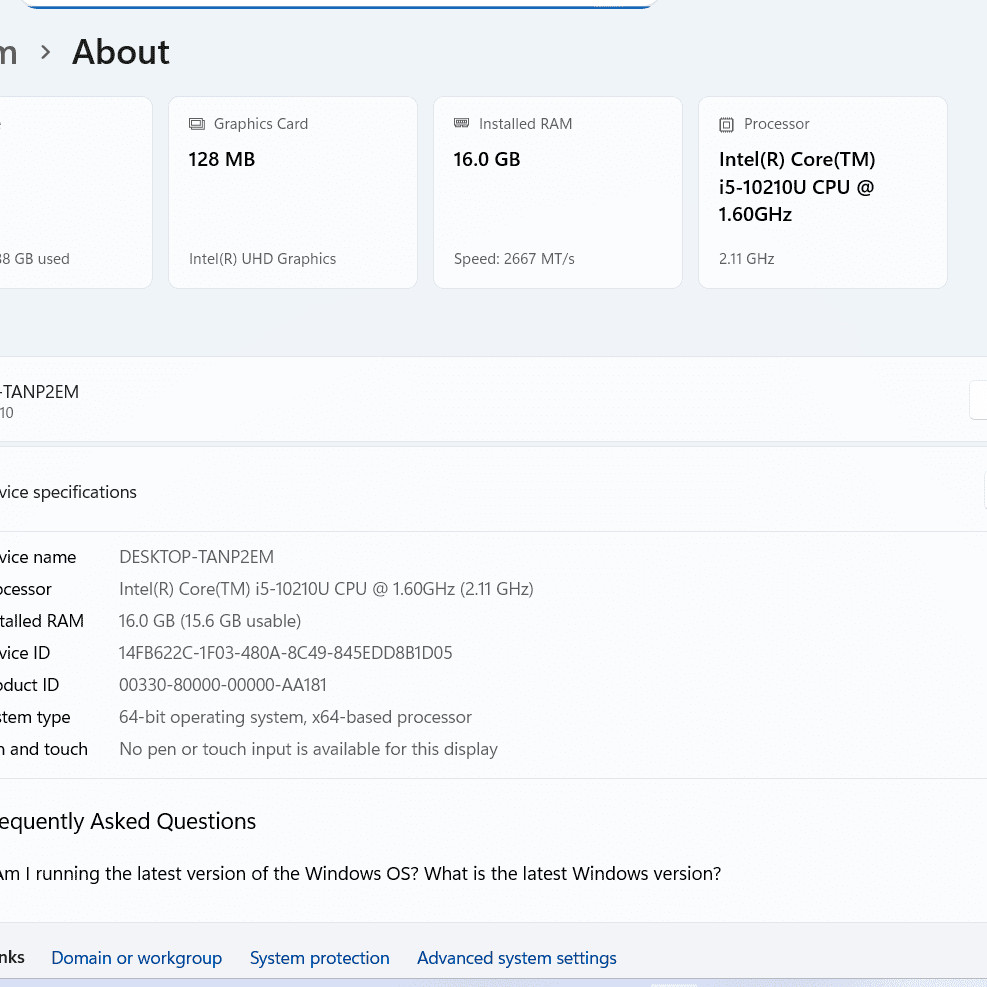Click the Installed RAM memory icon

tap(461, 124)
